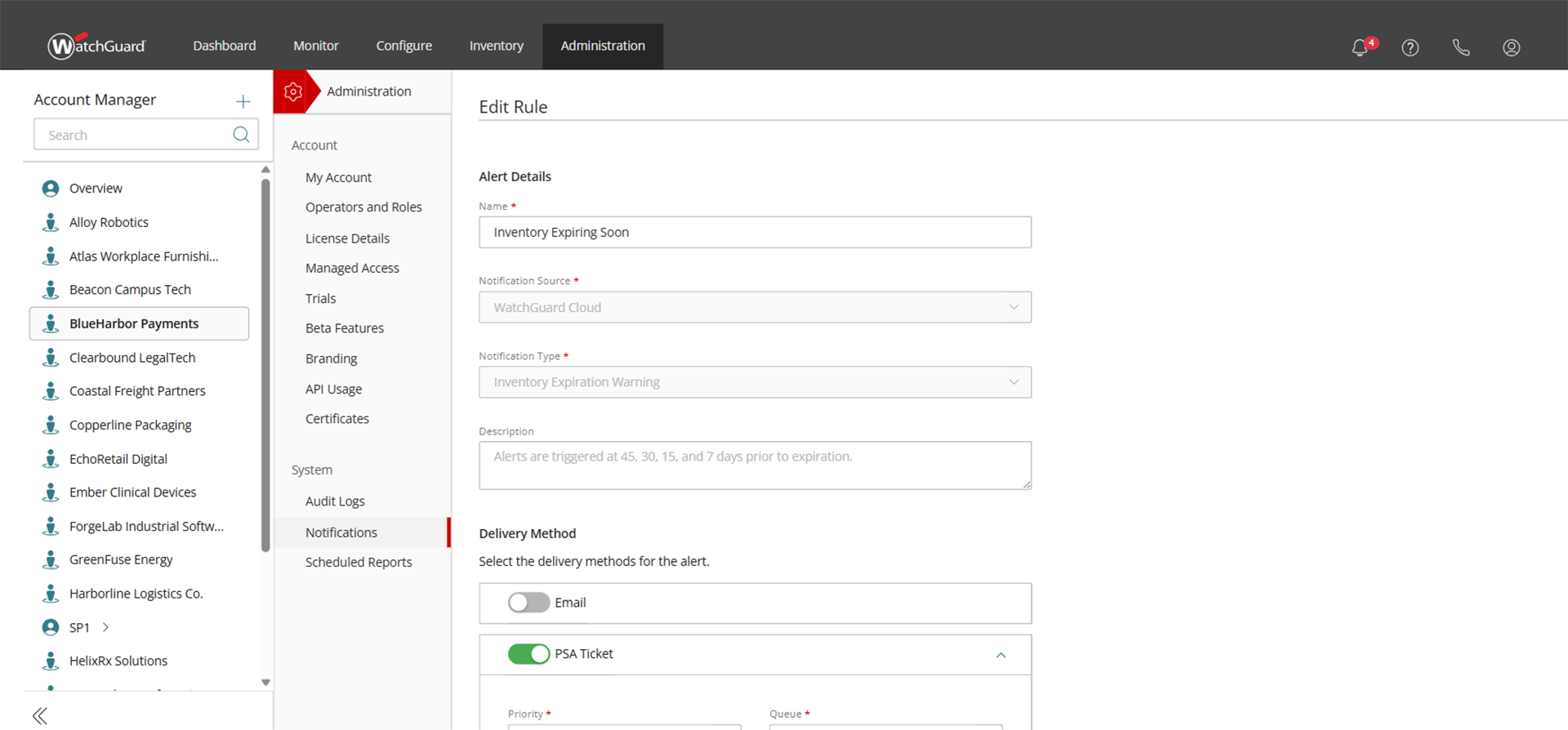Open the Notification Type dropdown
The image size is (1568, 730).
755,382
